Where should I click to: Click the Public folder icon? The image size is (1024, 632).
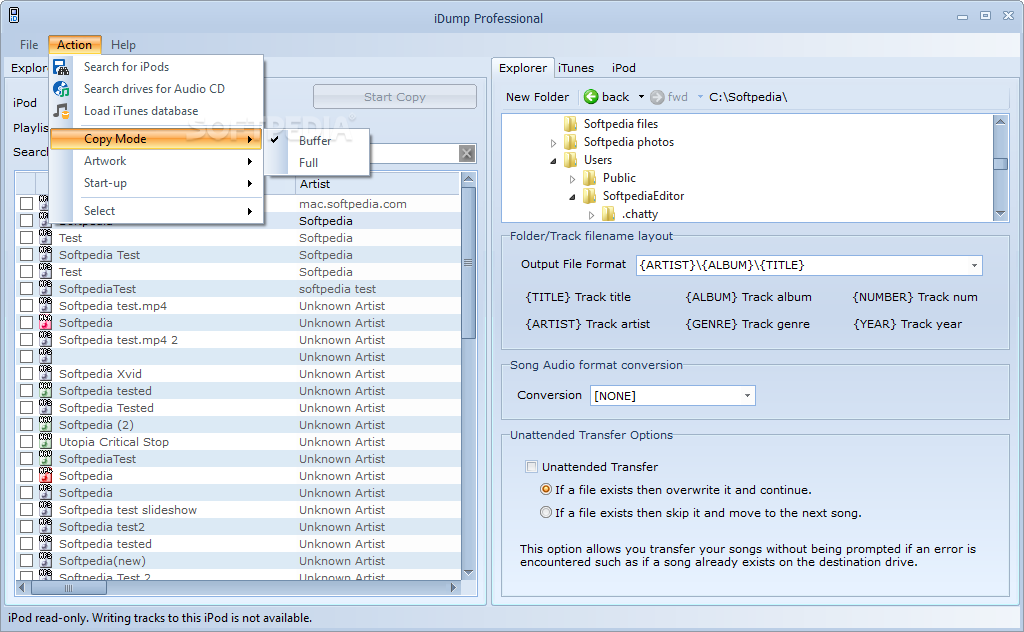[590, 178]
